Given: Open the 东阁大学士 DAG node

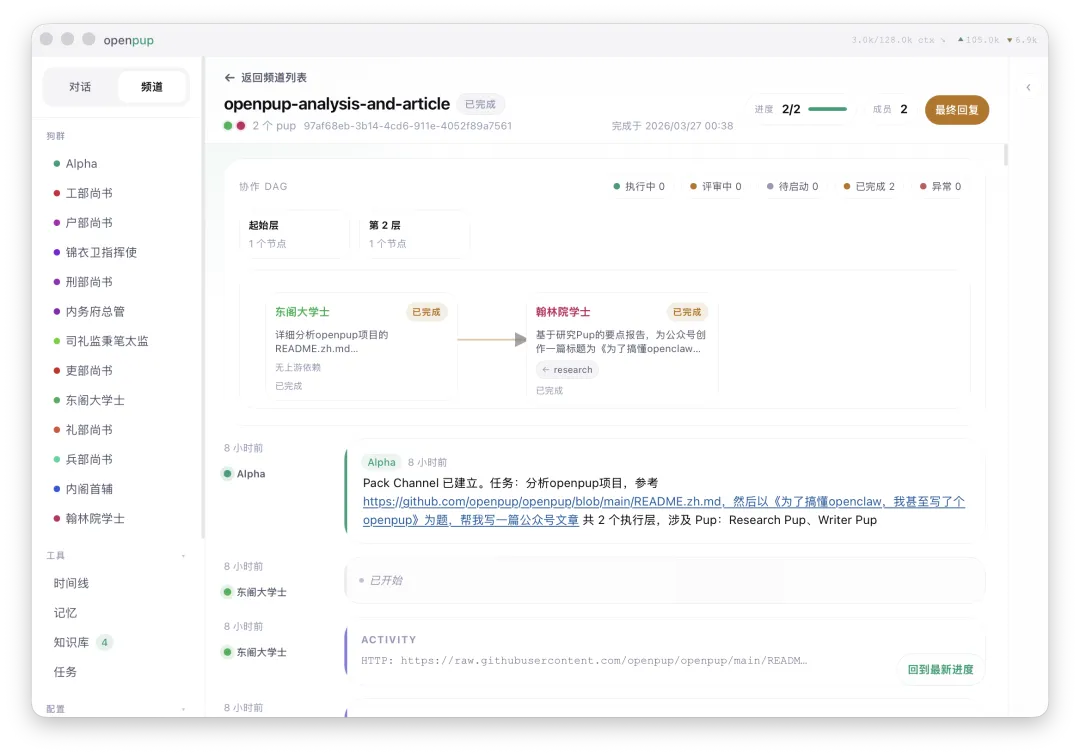Looking at the screenshot, I should [361, 348].
